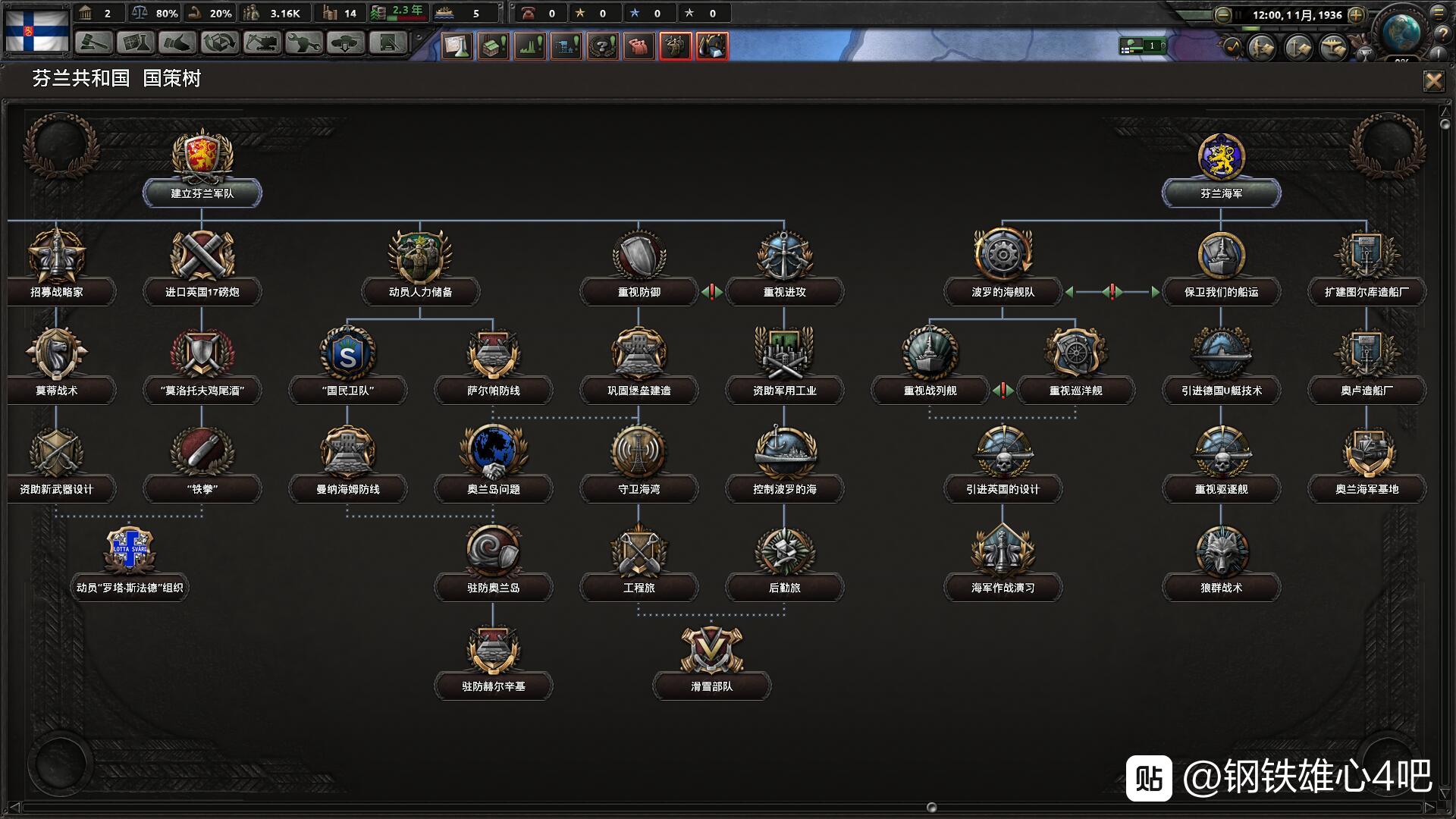Viewport: 1456px width, 819px height.
Task: Select the 动员"罗塔·斯法德"组织 focus
Action: click(x=129, y=563)
